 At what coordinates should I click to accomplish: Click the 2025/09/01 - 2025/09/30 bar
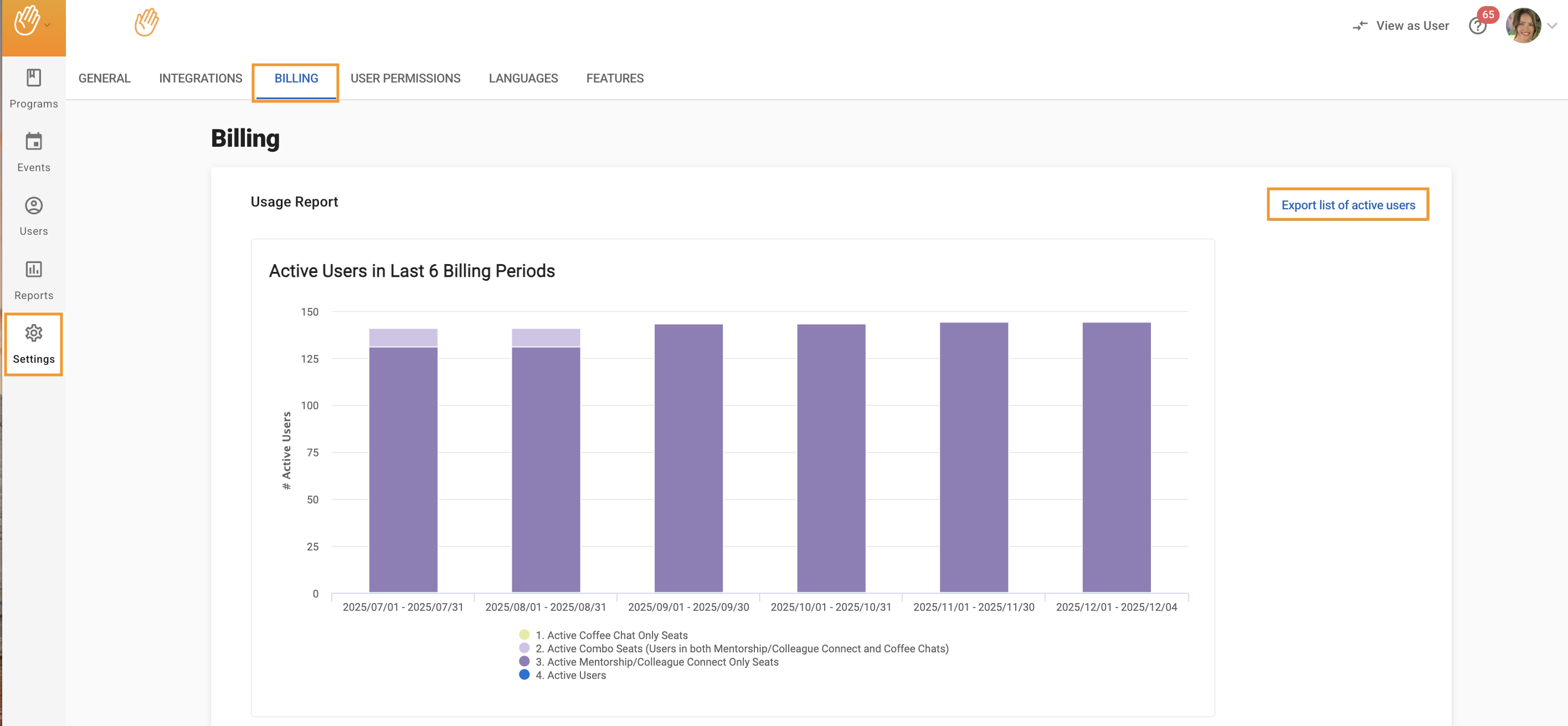coord(688,457)
